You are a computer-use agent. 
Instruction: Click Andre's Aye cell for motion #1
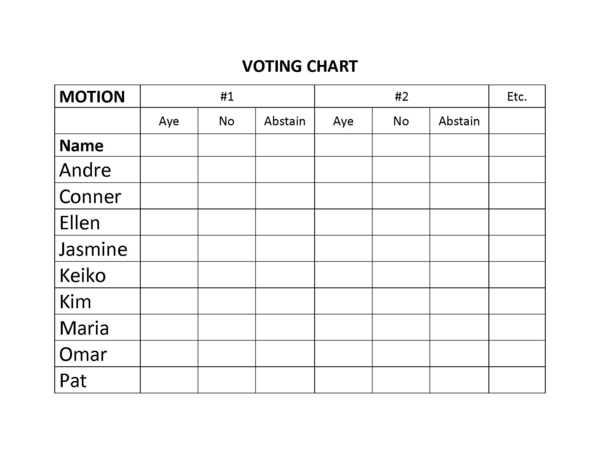(169, 170)
